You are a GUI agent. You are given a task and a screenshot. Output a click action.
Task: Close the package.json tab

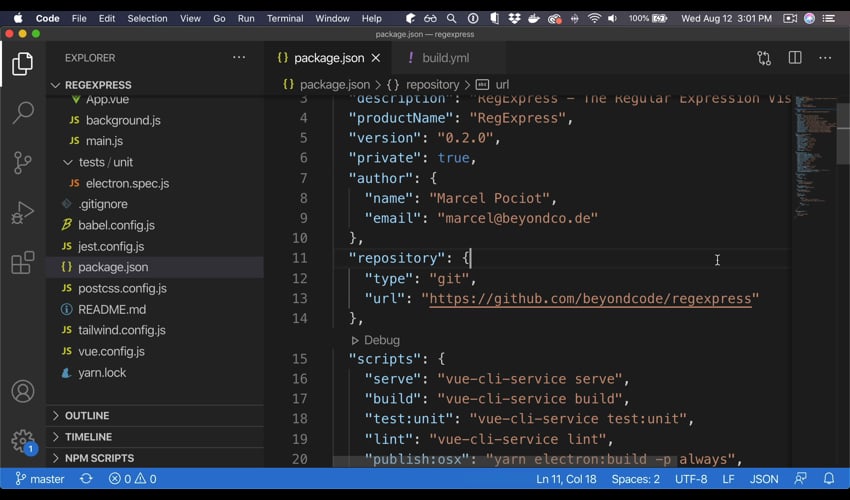[376, 58]
